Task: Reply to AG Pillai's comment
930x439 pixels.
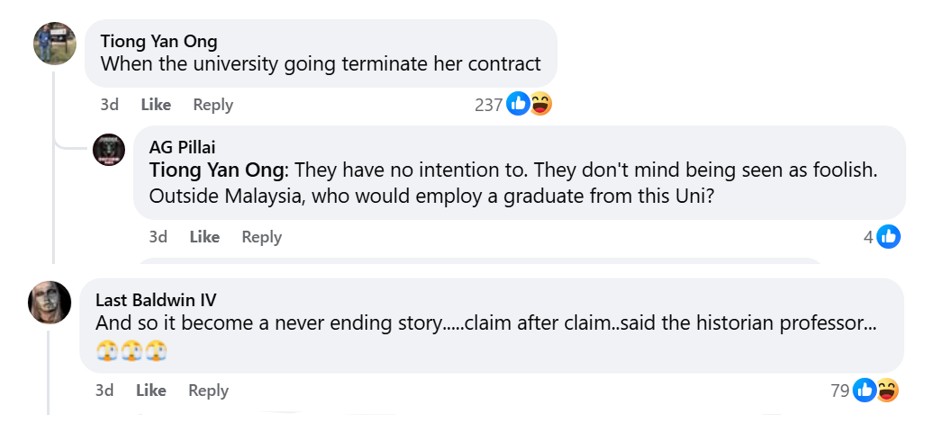Action: click(x=261, y=237)
